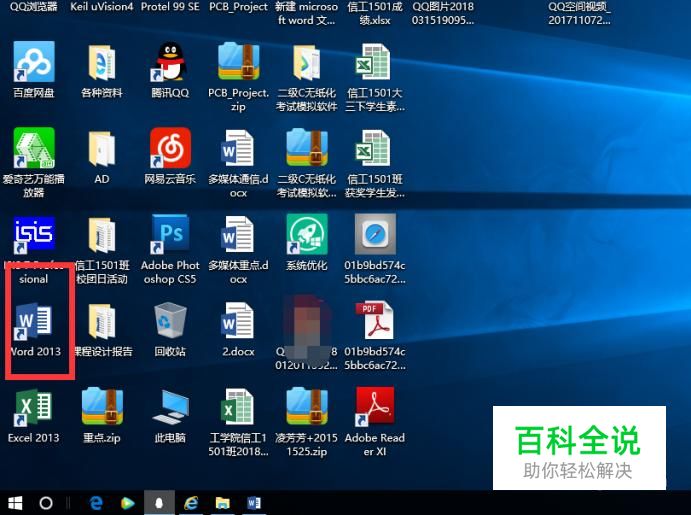Launch 网易云音乐 music app

170,149
